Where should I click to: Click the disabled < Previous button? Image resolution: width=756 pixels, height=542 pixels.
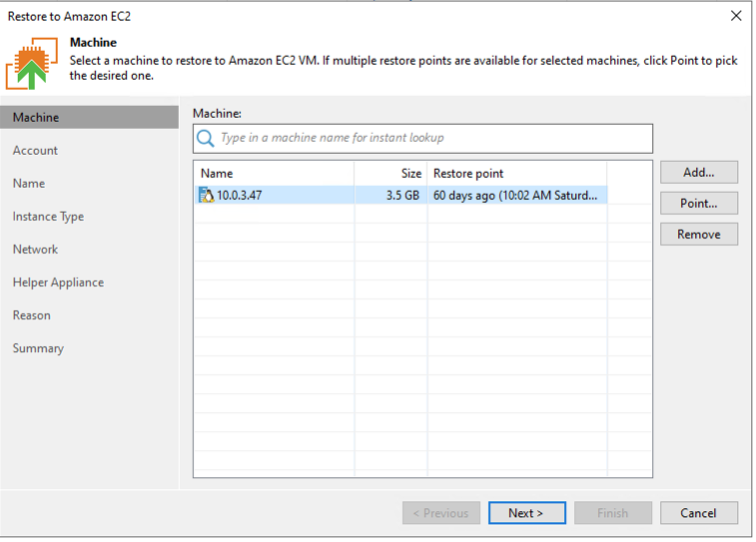tap(441, 513)
